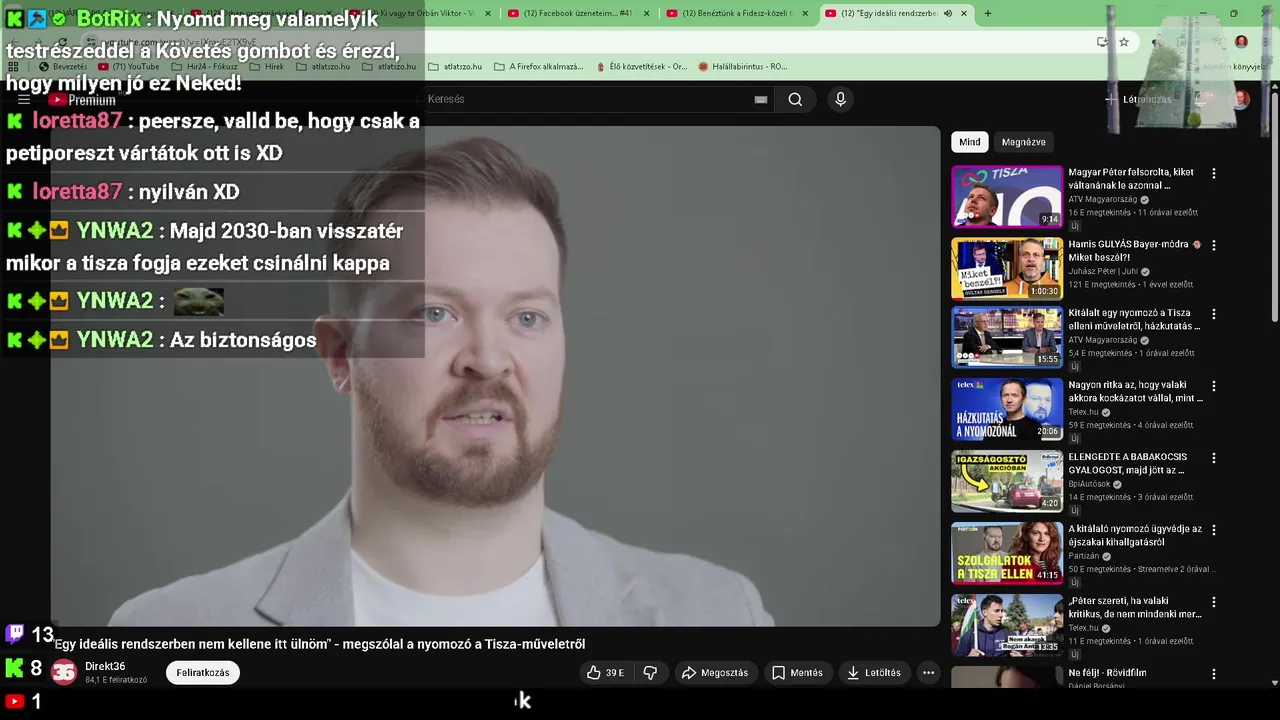1280x720 pixels.
Task: Open BpiAutósok channel text
Action: [x=1089, y=484]
